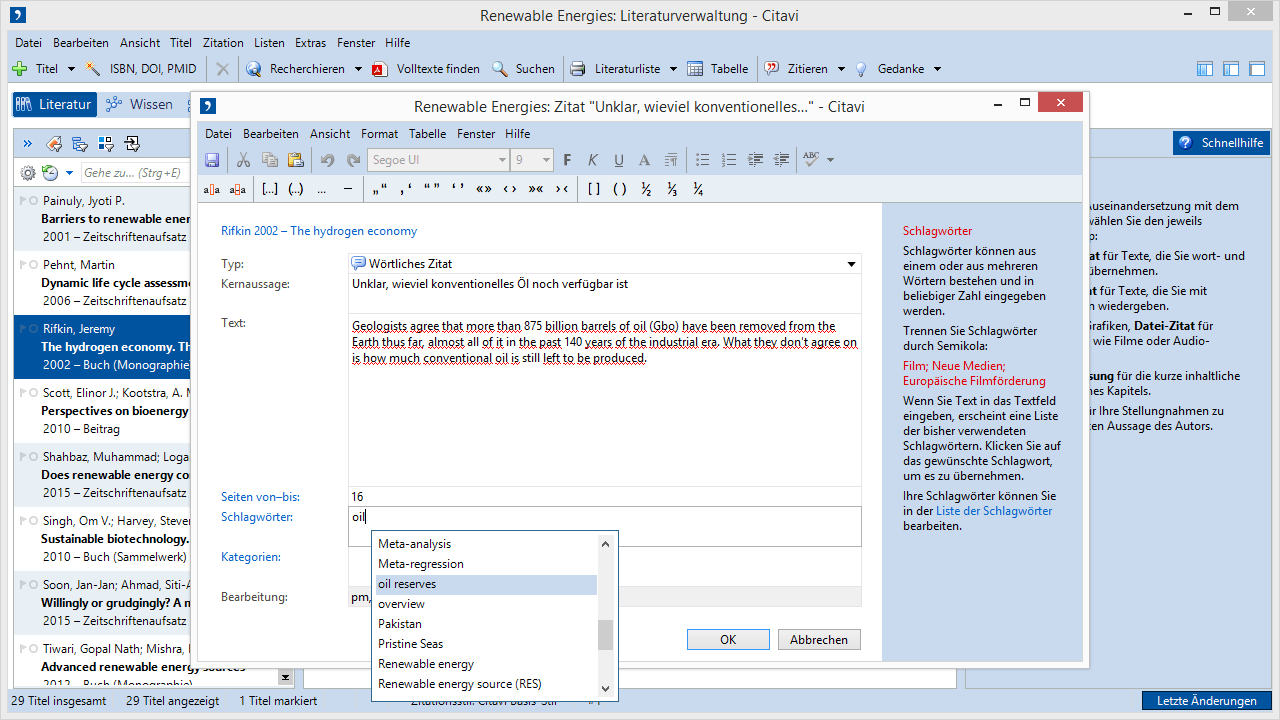Viewport: 1280px width, 720px height.
Task: Save the quotation with the floppy disk icon
Action: click(x=212, y=160)
